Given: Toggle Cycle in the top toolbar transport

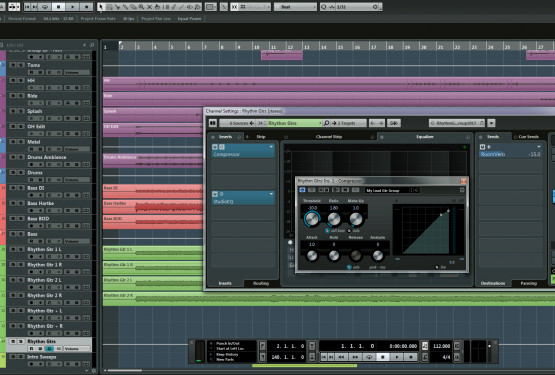Looking at the screenshot, I should (45, 7).
